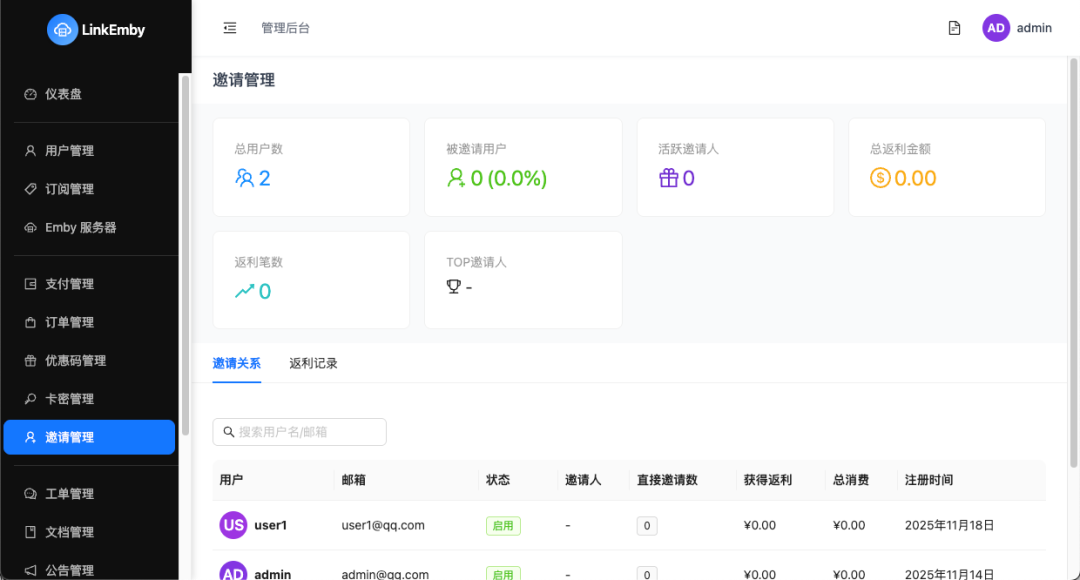Switch to the 返利记录 tab

tap(313, 364)
